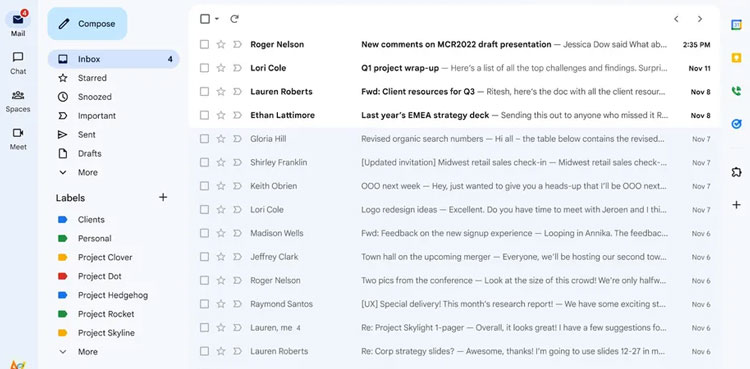Go to newer messages arrow
750x369 pixels.
pos(676,19)
